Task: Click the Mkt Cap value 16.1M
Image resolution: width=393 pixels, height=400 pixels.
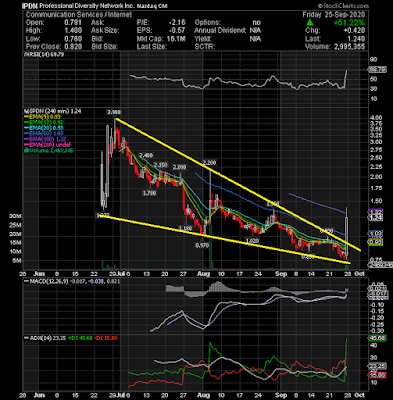Action: (175, 39)
